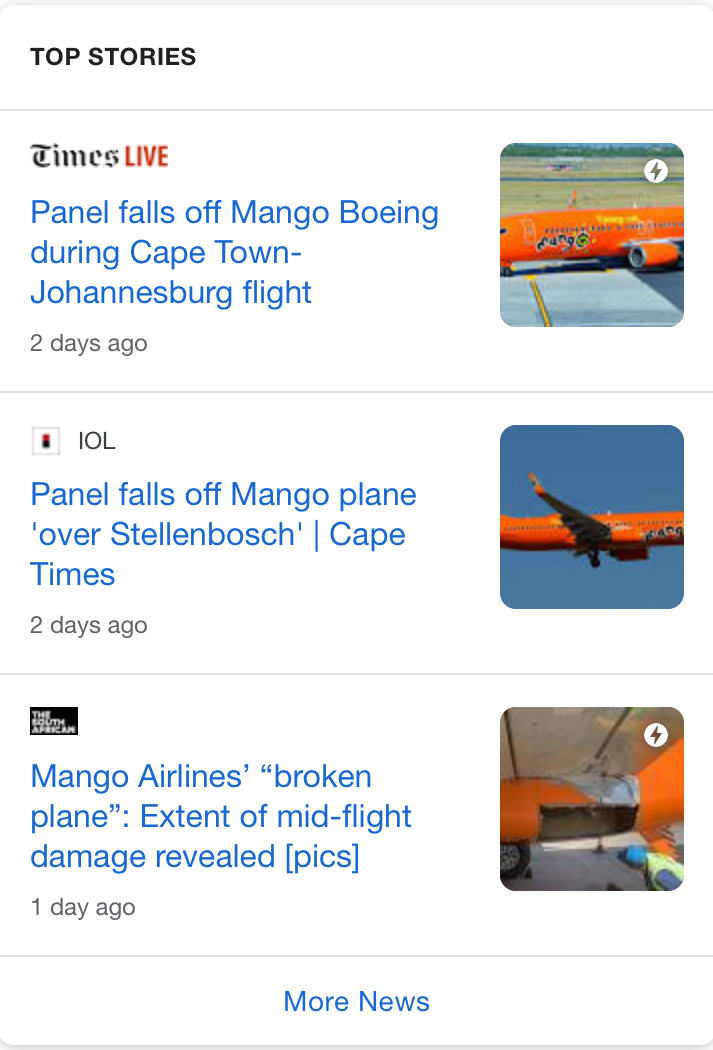Image resolution: width=713 pixels, height=1050 pixels.
Task: Open the 'over Stellenbosch' Cape Times headline
Action: [x=224, y=534]
